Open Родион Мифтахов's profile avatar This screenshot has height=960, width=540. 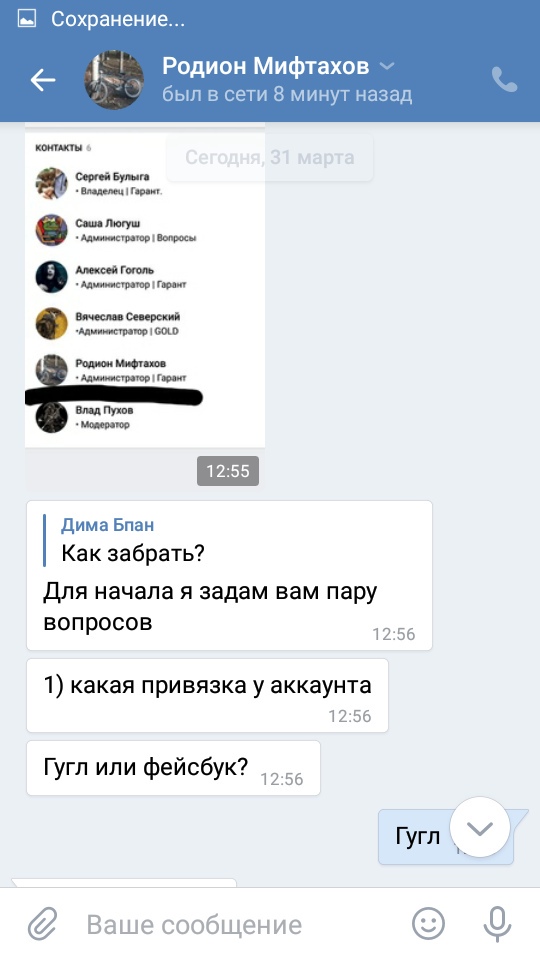pos(114,80)
